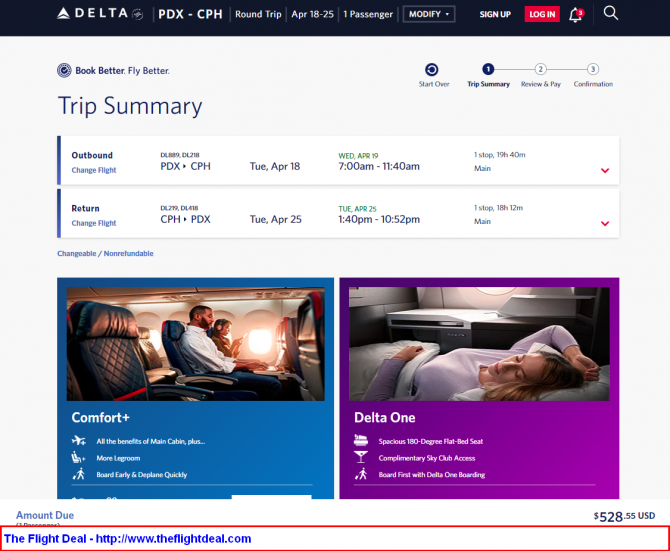The height and width of the screenshot is (551, 670).
Task: Expand the Outbound flight details chevron
Action: point(605,170)
